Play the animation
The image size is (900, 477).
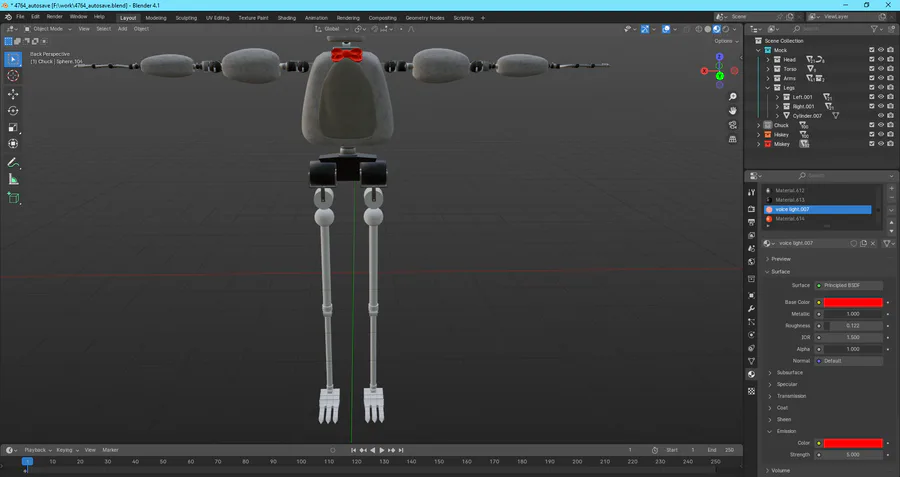coord(382,450)
